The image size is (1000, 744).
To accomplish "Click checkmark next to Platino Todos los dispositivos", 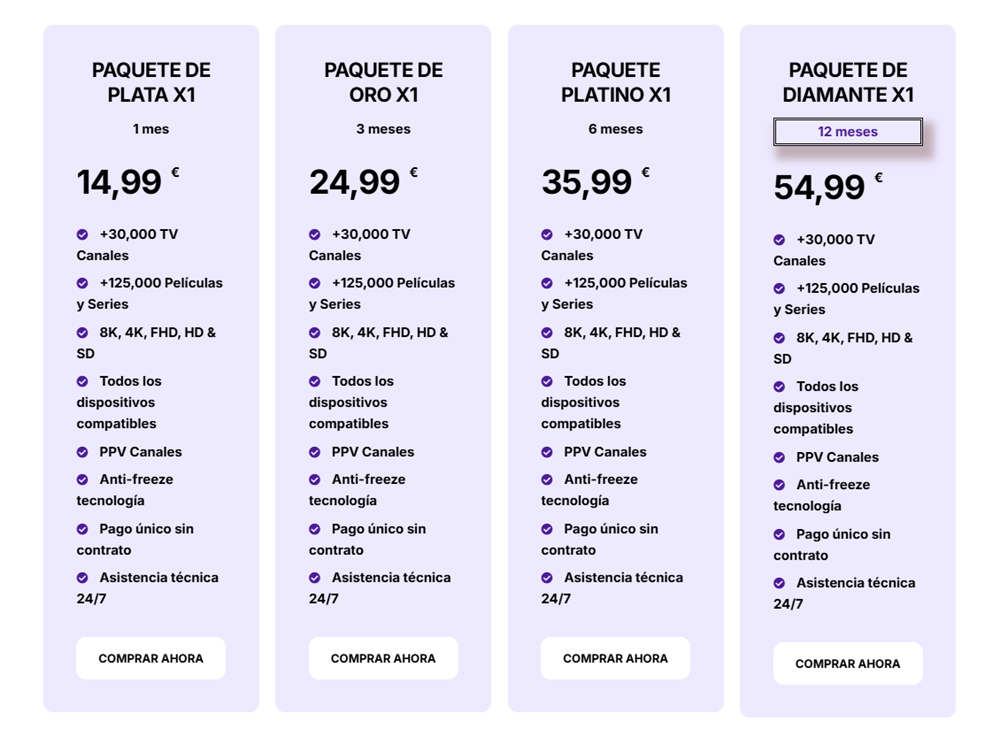I will [547, 382].
